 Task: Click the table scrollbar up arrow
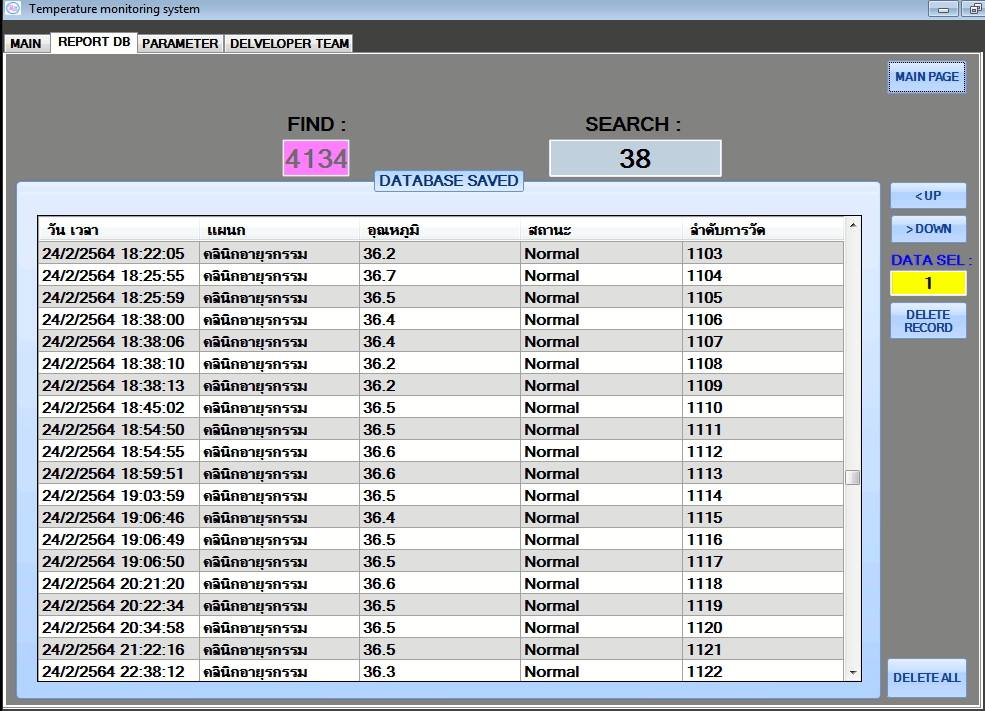[x=852, y=226]
